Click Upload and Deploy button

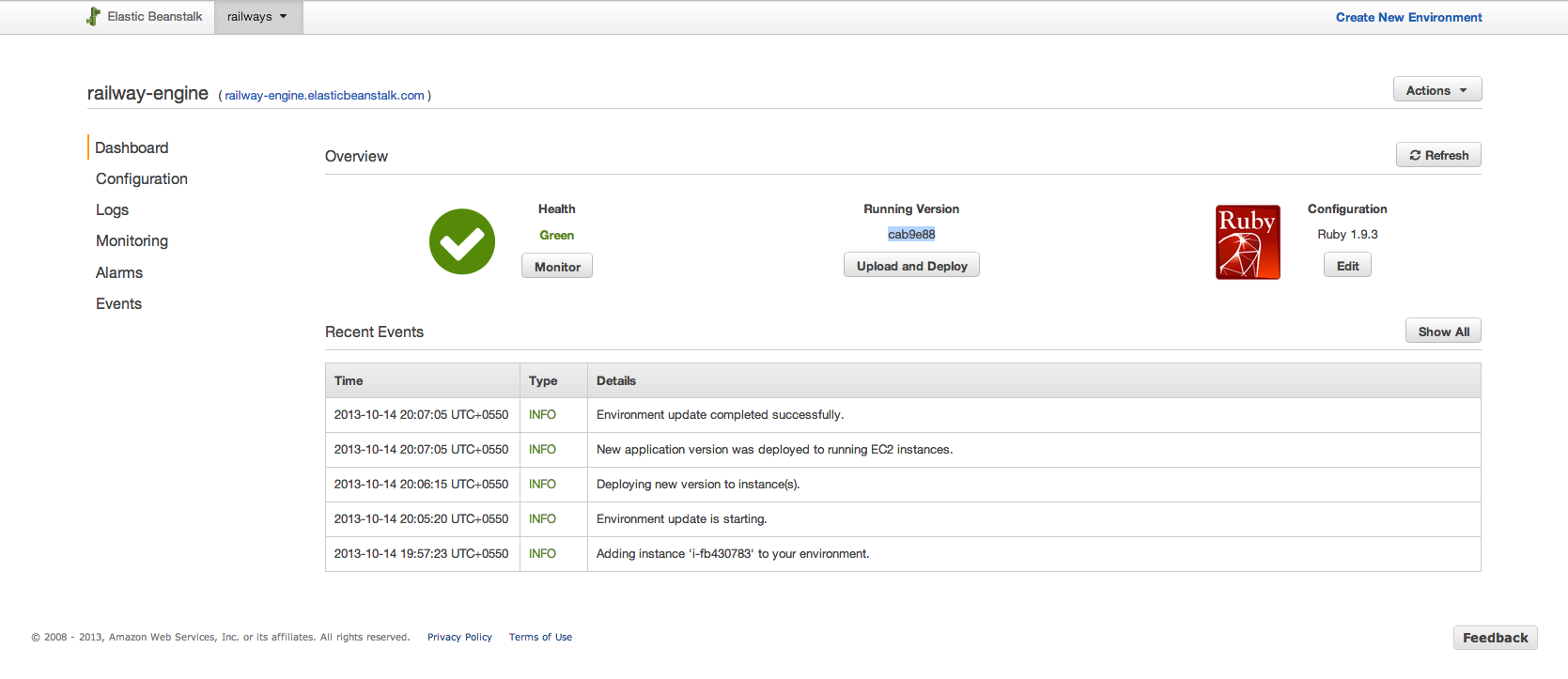(911, 266)
